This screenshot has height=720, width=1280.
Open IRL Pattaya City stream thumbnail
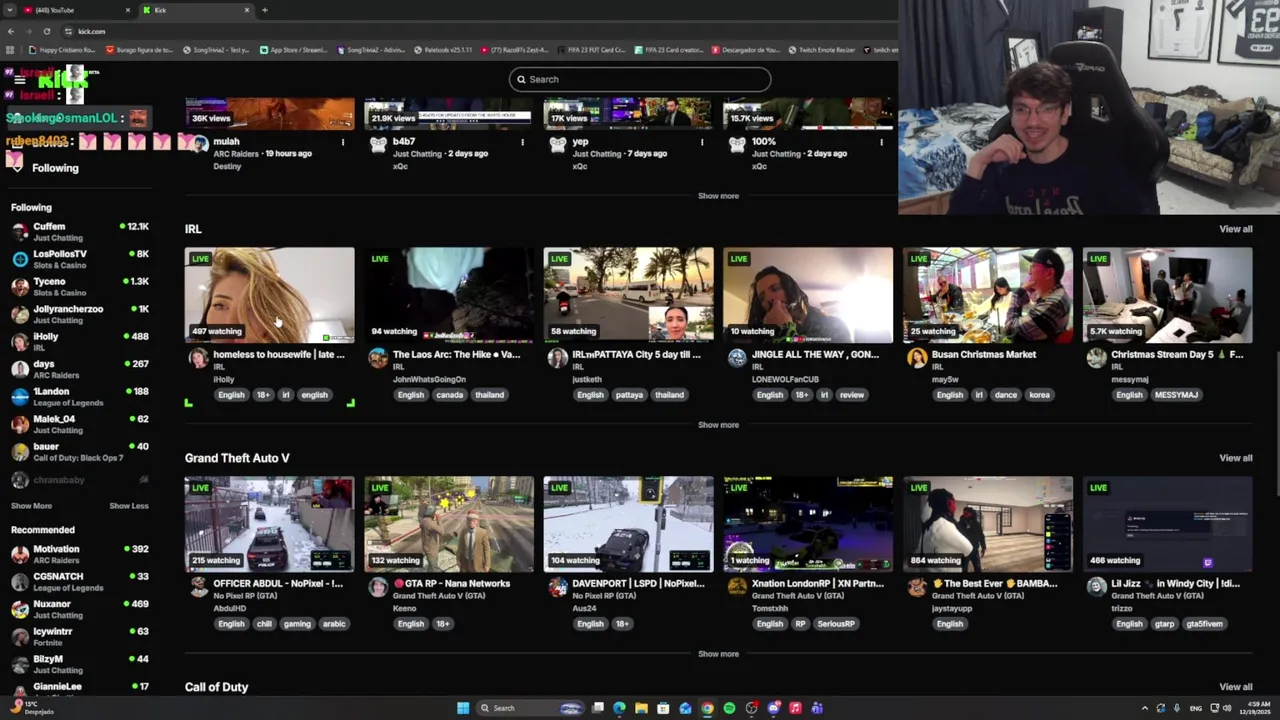628,295
